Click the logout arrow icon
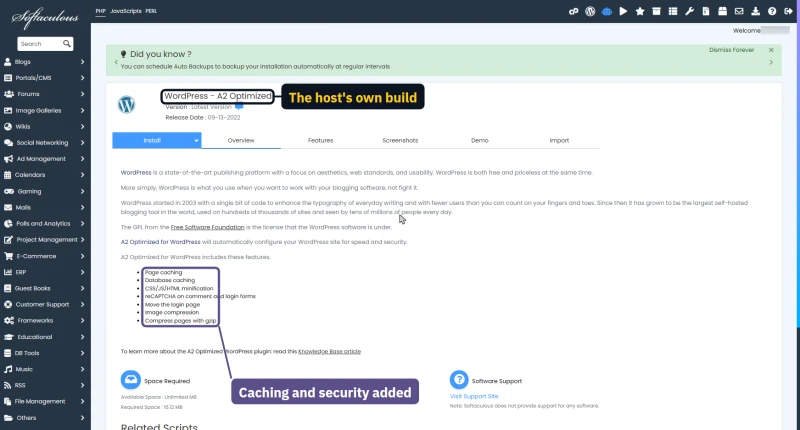This screenshot has height=430, width=800. point(788,11)
